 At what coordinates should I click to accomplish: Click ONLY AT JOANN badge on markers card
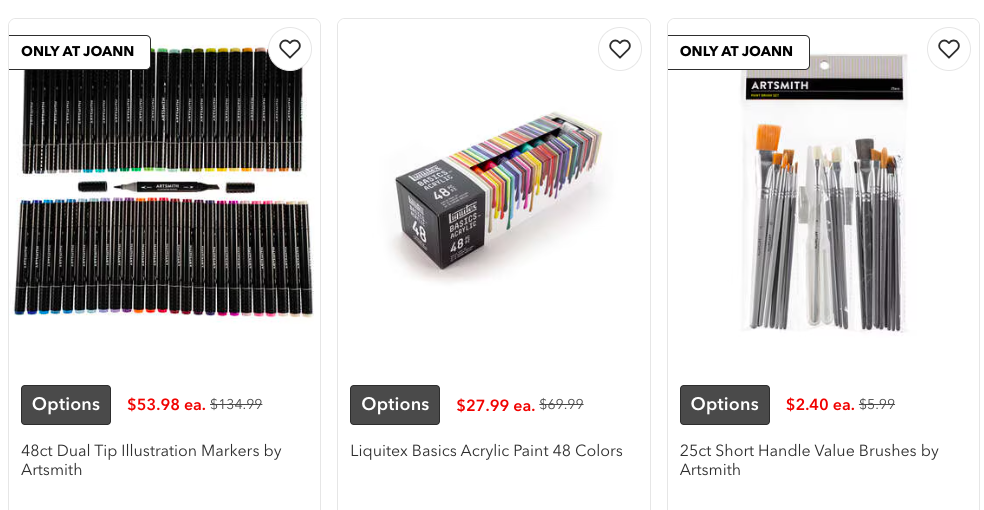point(79,52)
